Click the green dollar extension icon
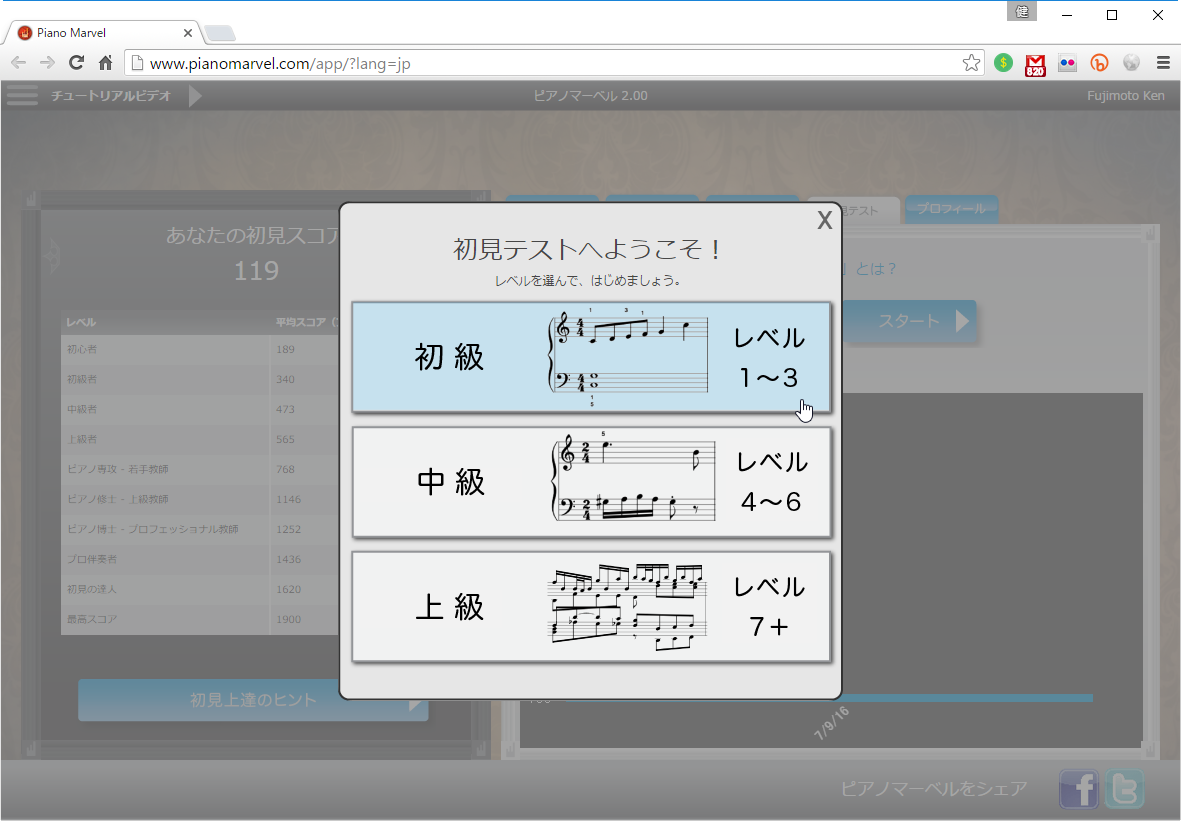Viewport: 1181px width, 821px height. click(x=1003, y=63)
